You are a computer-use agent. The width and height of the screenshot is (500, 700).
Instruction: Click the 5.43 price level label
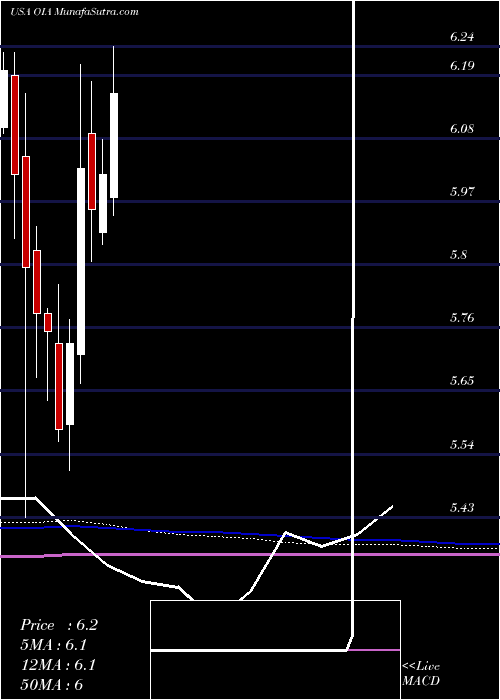coord(462,508)
